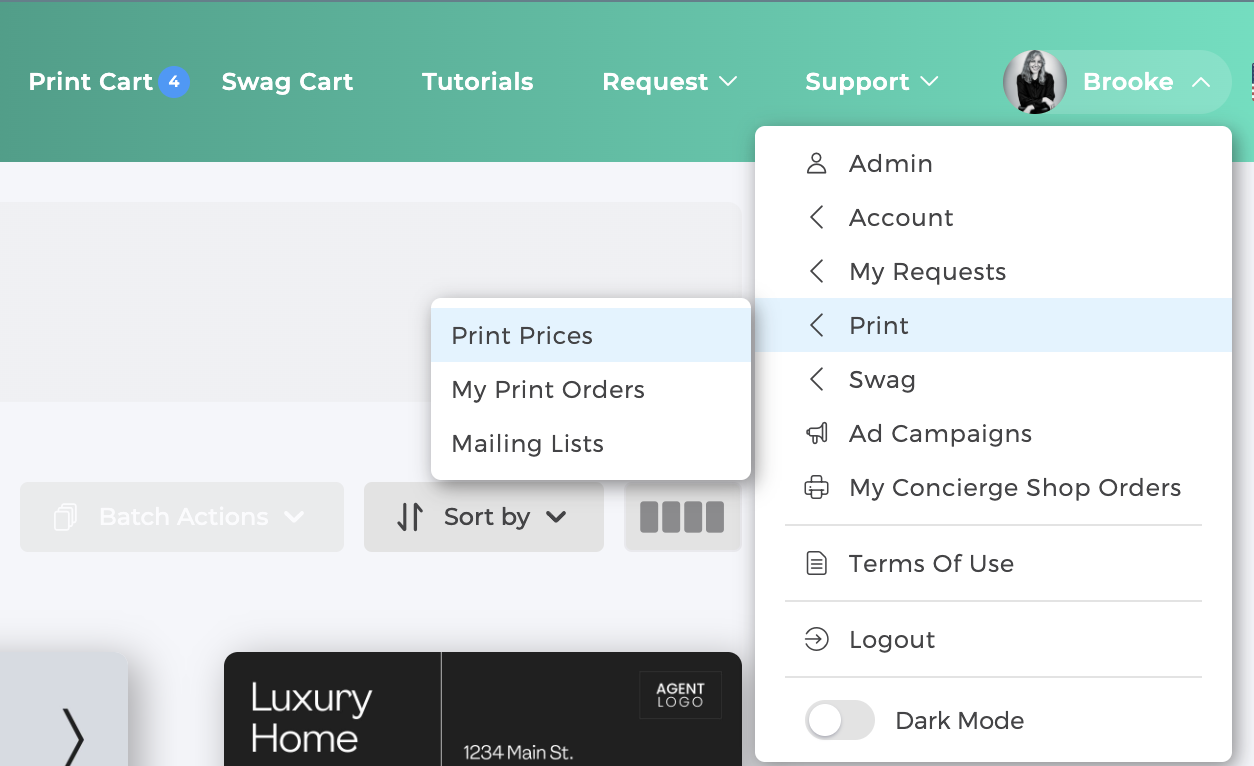Click the AGENT LOGO placeholder
This screenshot has height=766, width=1254.
click(681, 695)
